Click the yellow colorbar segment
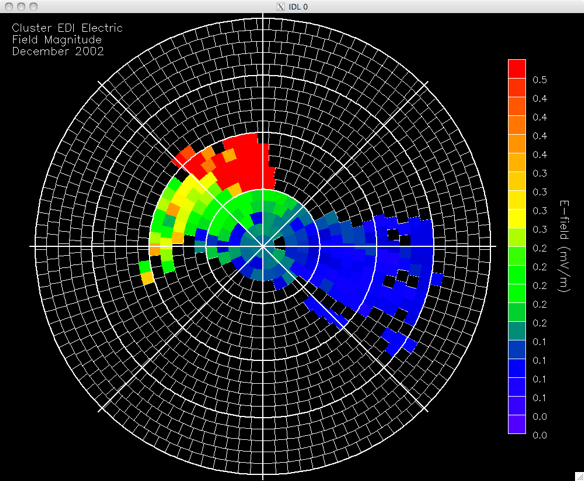The height and width of the screenshot is (481, 584). click(517, 218)
